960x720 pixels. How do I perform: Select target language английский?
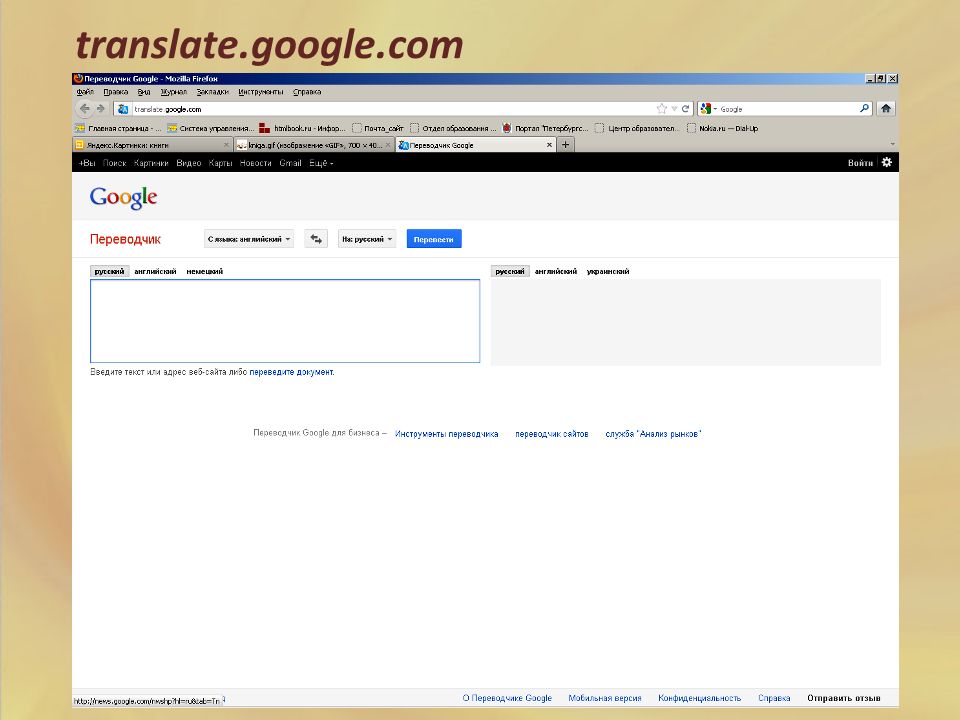point(556,271)
